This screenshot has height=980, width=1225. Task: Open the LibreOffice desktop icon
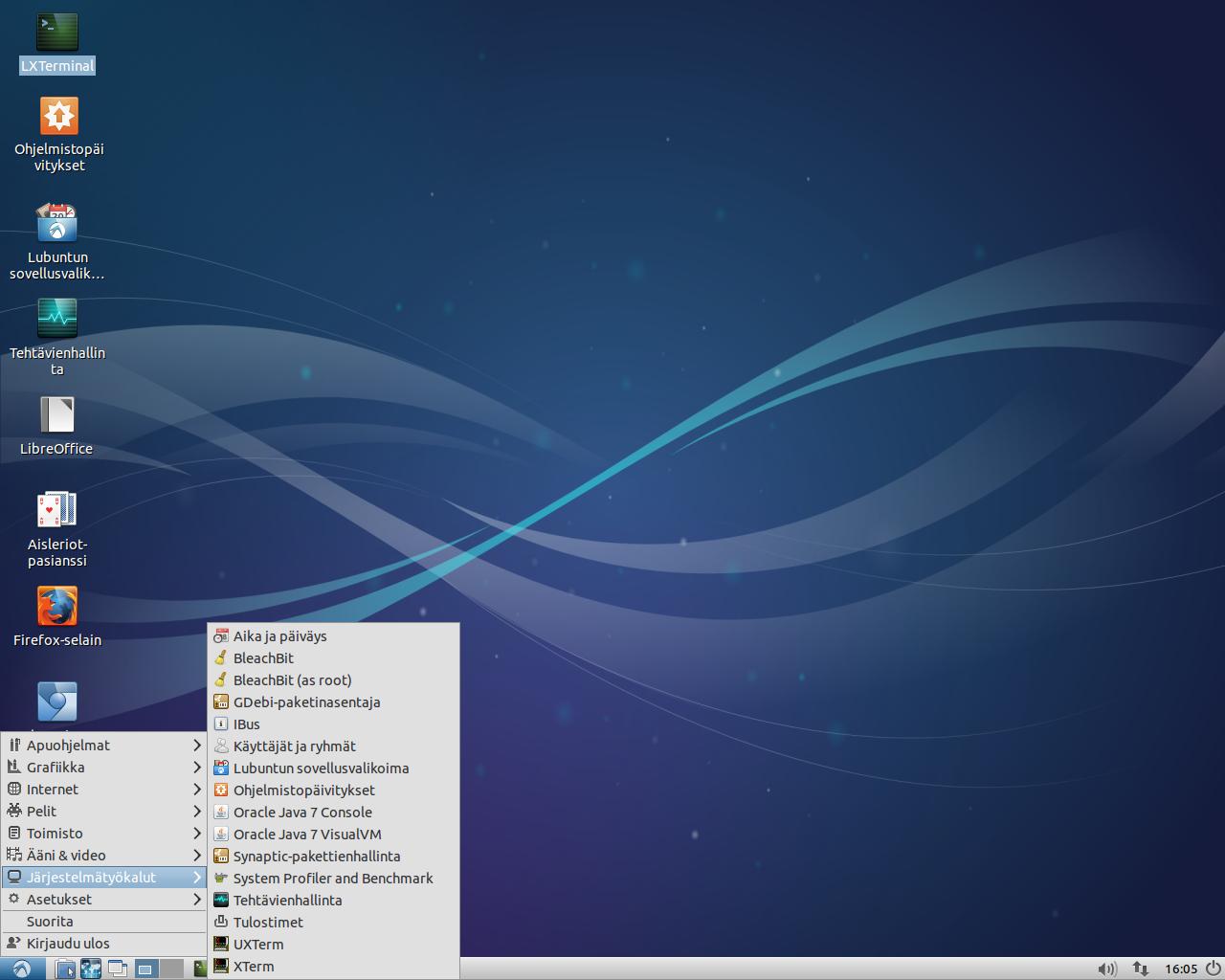(56, 427)
